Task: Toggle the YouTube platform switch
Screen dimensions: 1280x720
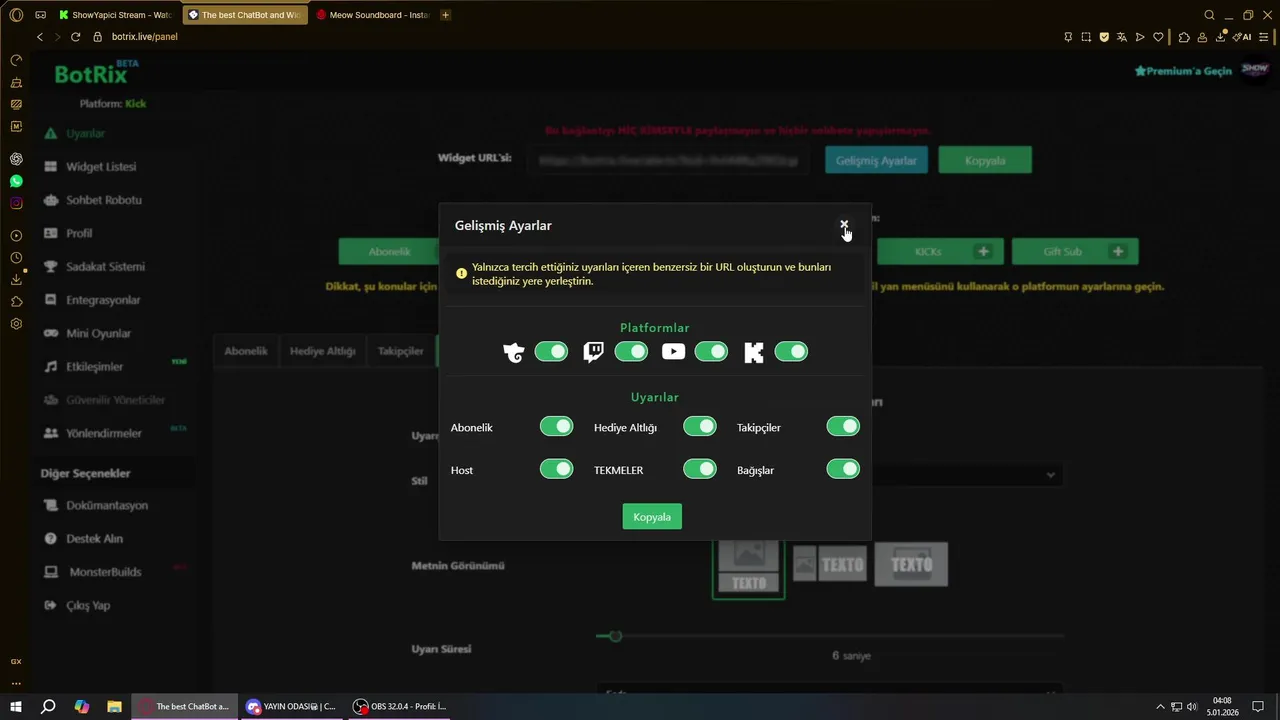Action: point(711,351)
